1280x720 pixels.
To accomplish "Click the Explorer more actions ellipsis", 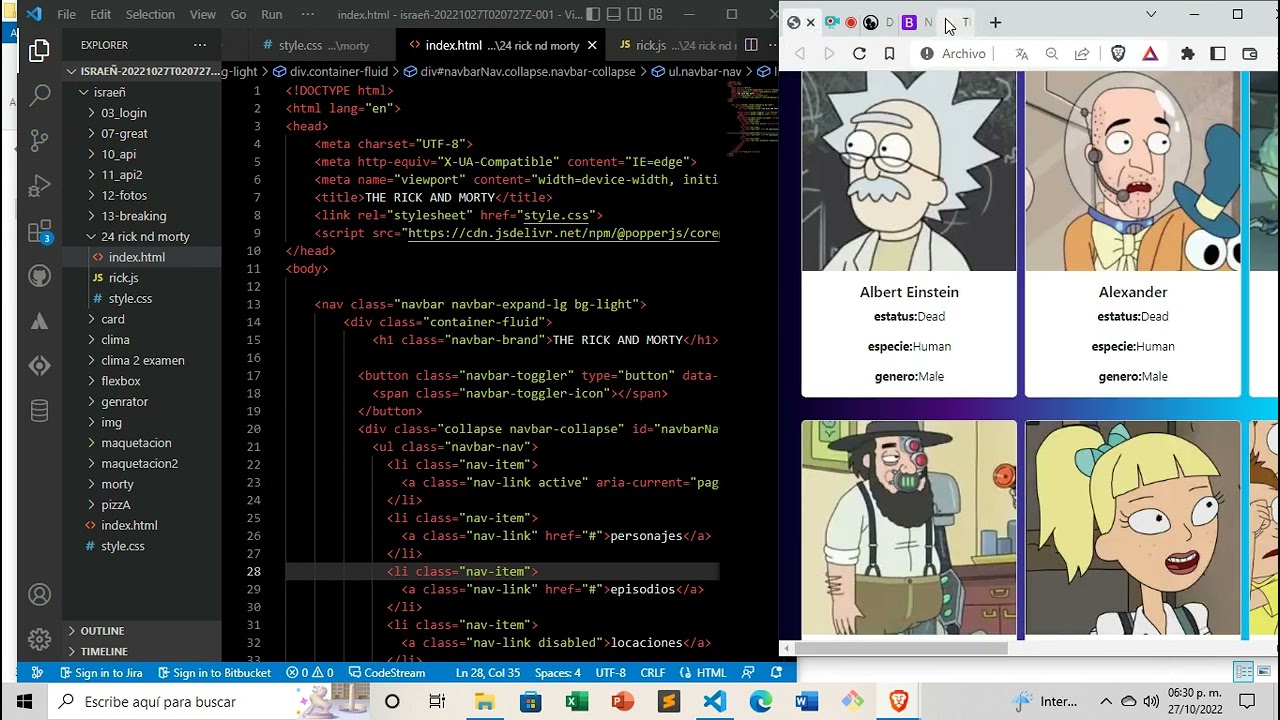I will [200, 45].
